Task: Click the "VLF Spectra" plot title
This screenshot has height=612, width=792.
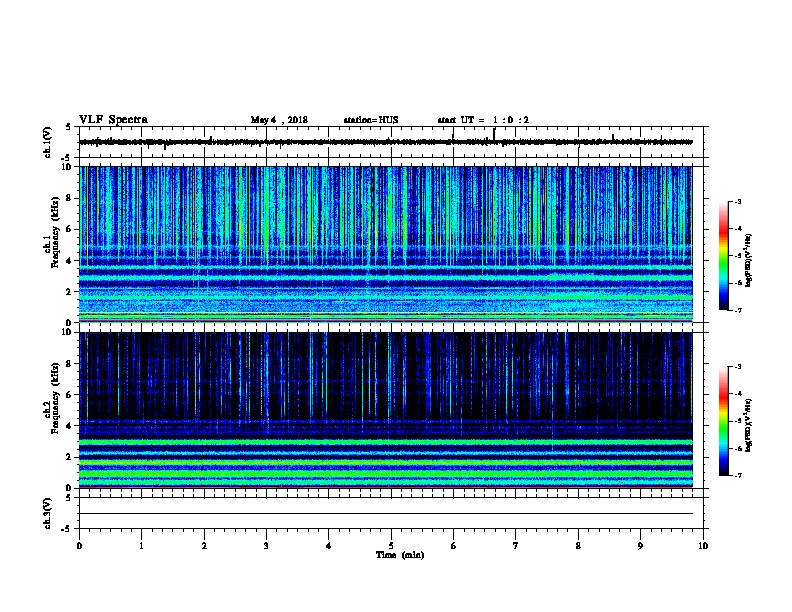Action: (113, 120)
